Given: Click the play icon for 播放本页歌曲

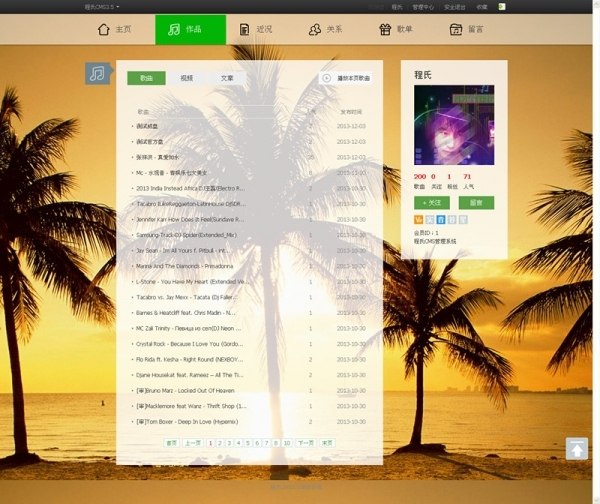Looking at the screenshot, I should 327,78.
